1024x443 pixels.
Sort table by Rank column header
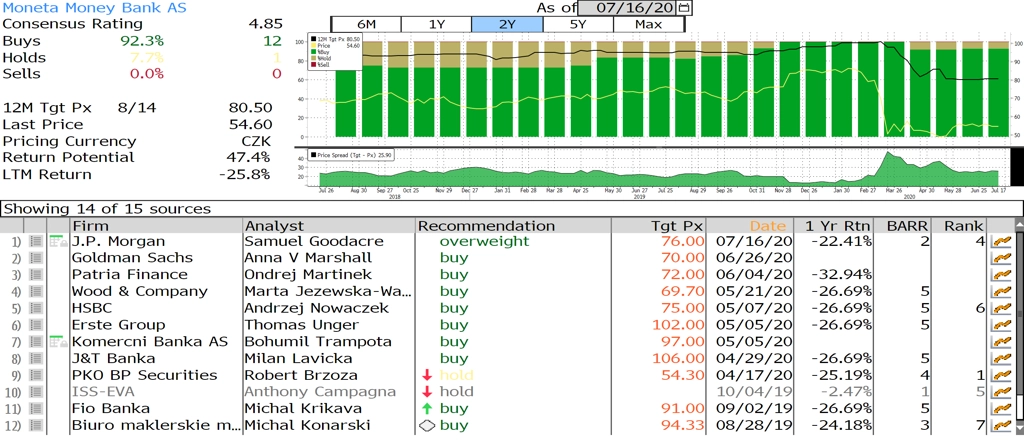click(x=959, y=225)
